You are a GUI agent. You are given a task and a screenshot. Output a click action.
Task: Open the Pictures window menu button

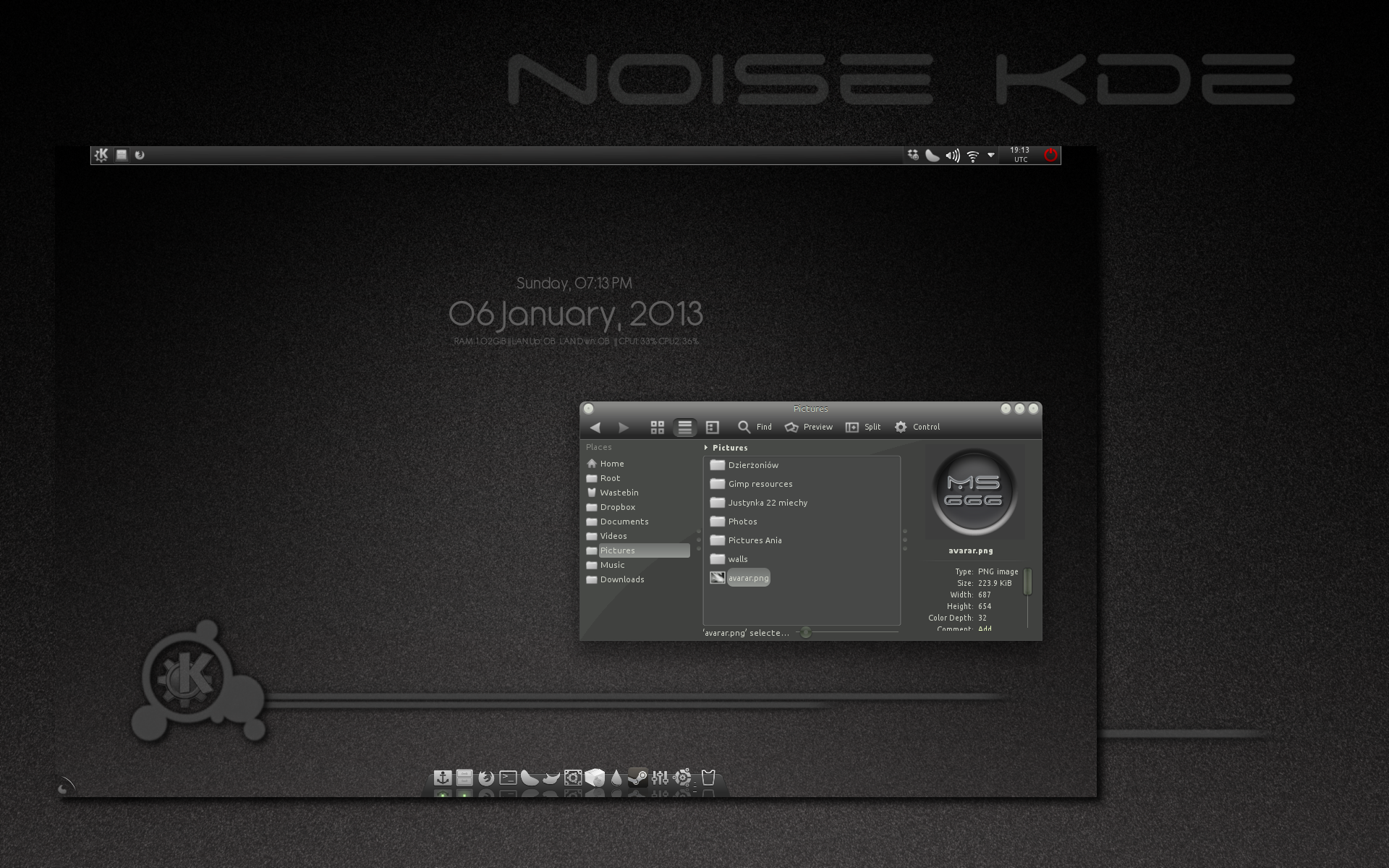click(588, 409)
